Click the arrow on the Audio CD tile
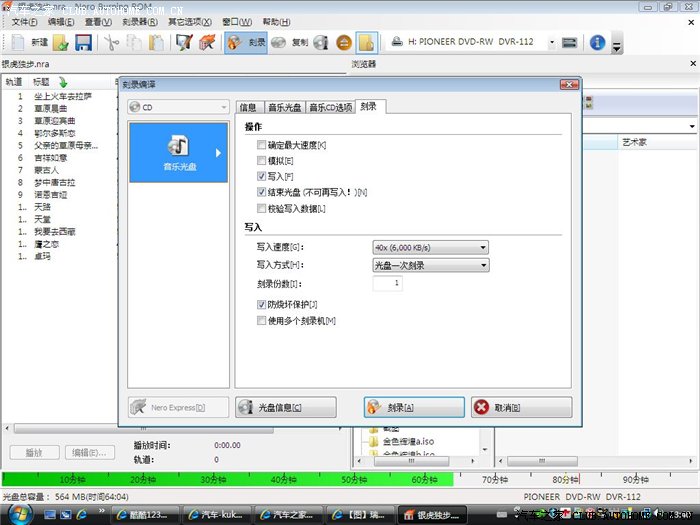700x525 pixels. (x=218, y=153)
